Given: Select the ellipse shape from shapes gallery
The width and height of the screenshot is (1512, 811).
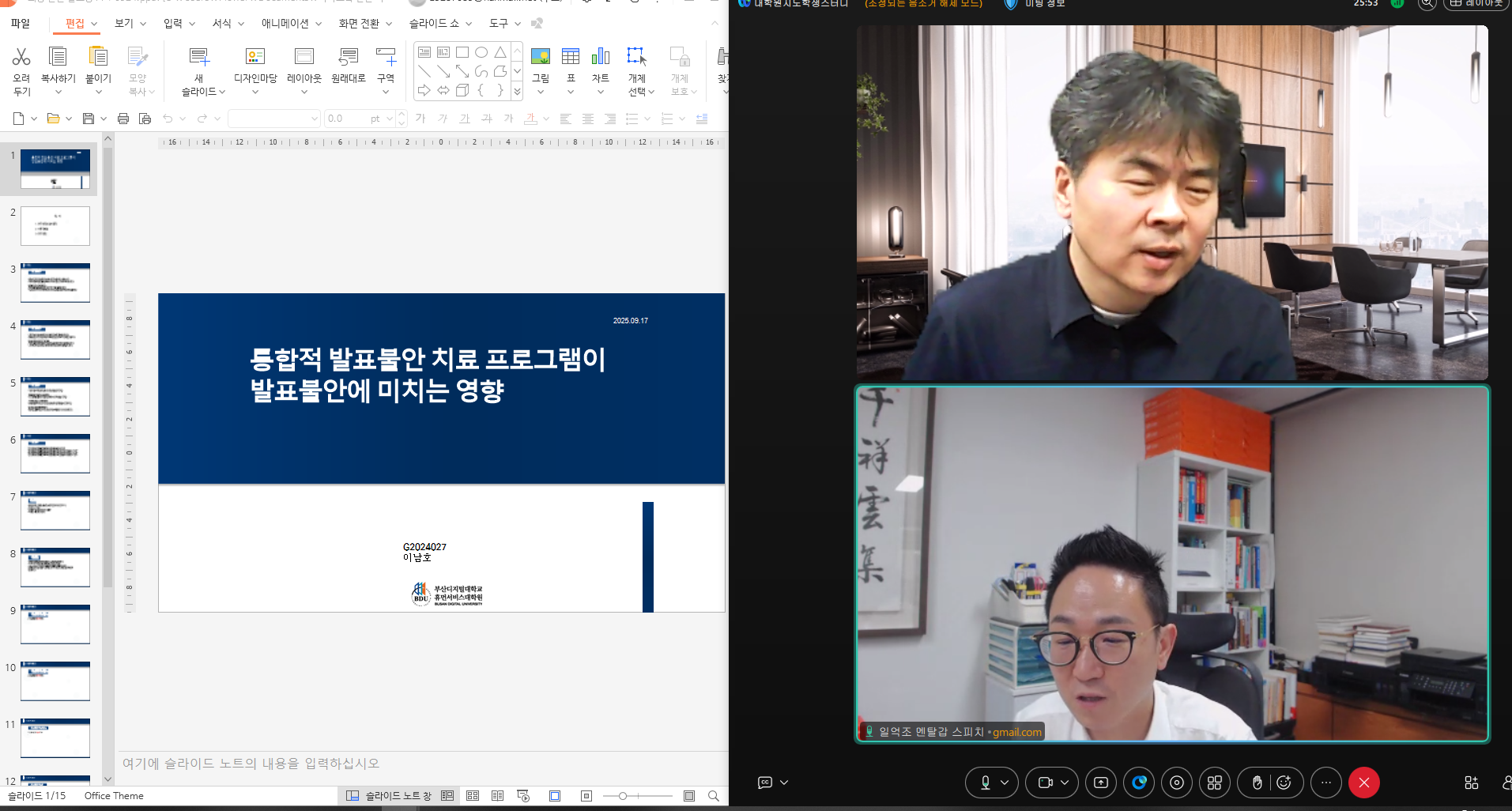Looking at the screenshot, I should click(481, 53).
